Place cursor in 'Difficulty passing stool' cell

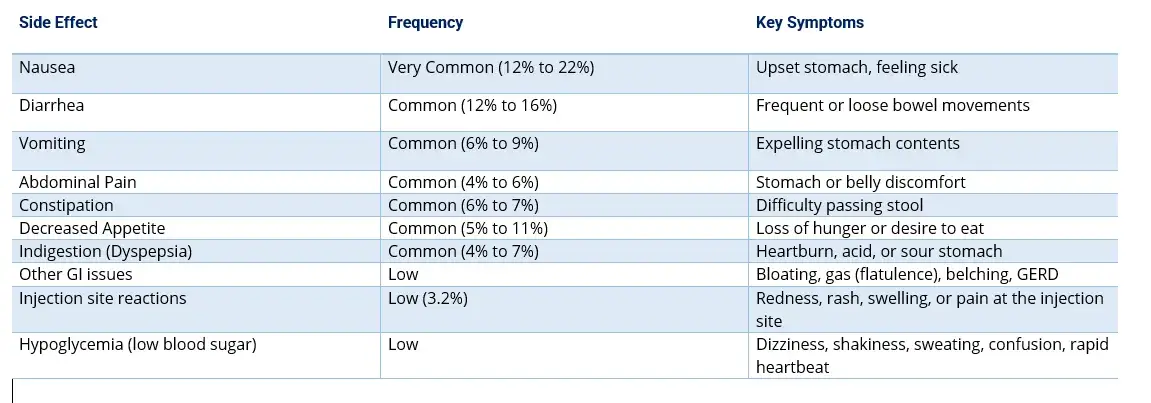[841, 205]
